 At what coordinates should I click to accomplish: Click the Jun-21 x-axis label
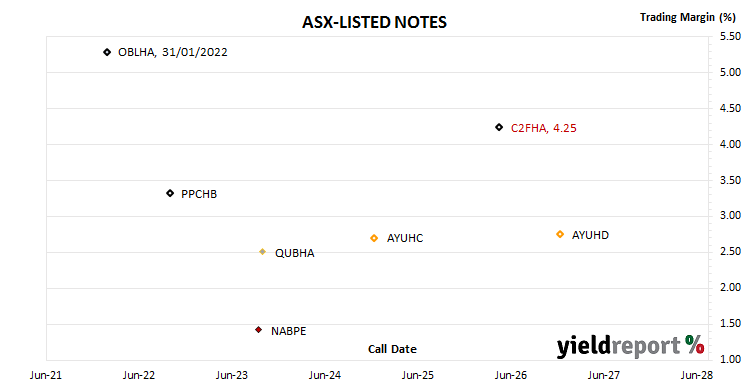click(46, 375)
